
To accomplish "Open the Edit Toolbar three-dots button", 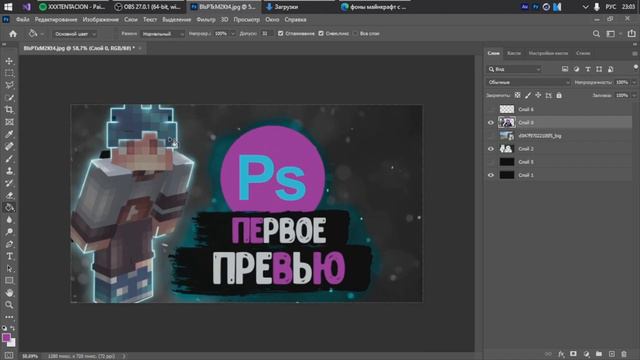I will point(9,317).
